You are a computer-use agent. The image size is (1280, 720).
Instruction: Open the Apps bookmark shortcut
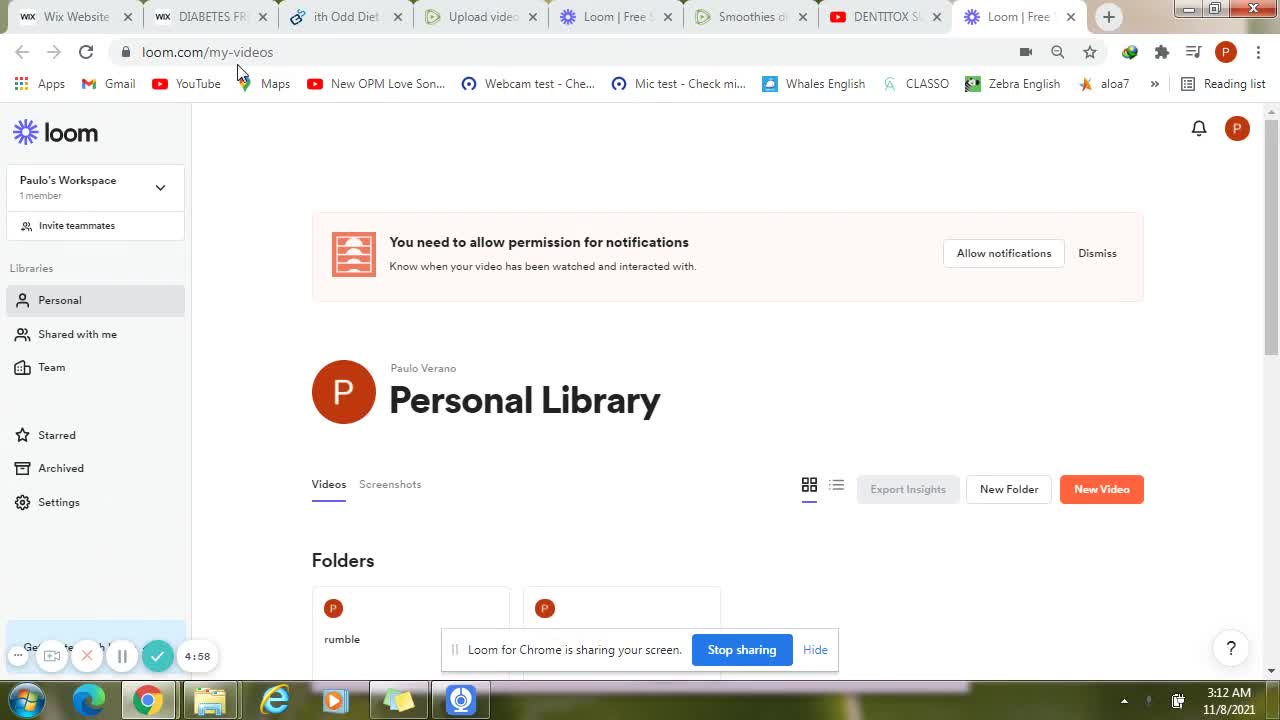click(40, 84)
